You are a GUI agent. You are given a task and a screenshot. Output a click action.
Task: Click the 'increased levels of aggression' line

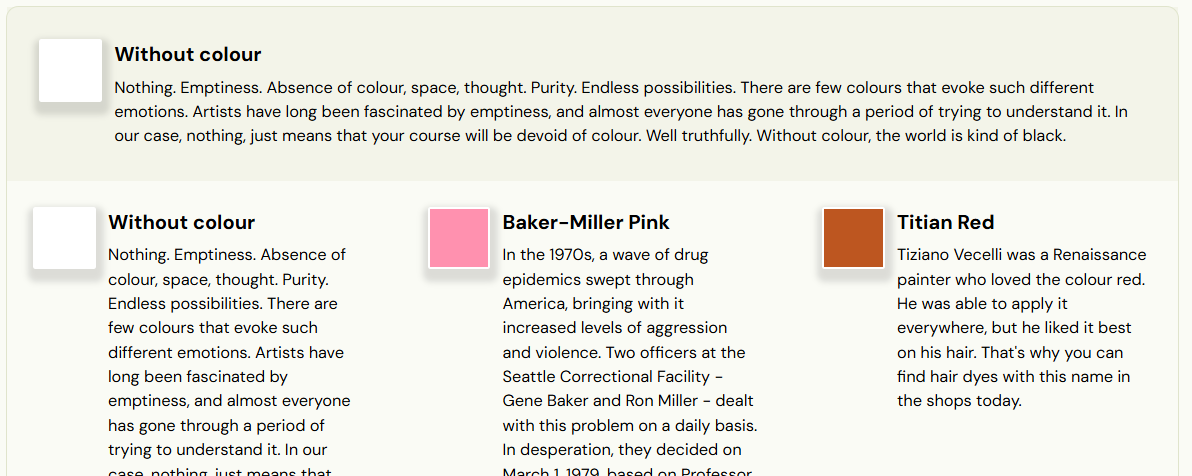click(x=615, y=328)
